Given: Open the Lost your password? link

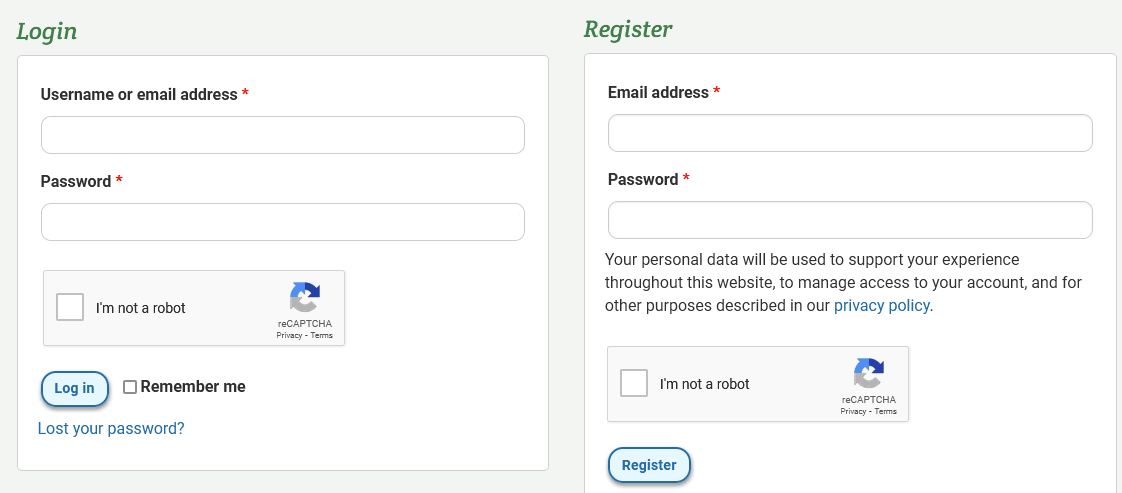Looking at the screenshot, I should tap(111, 429).
